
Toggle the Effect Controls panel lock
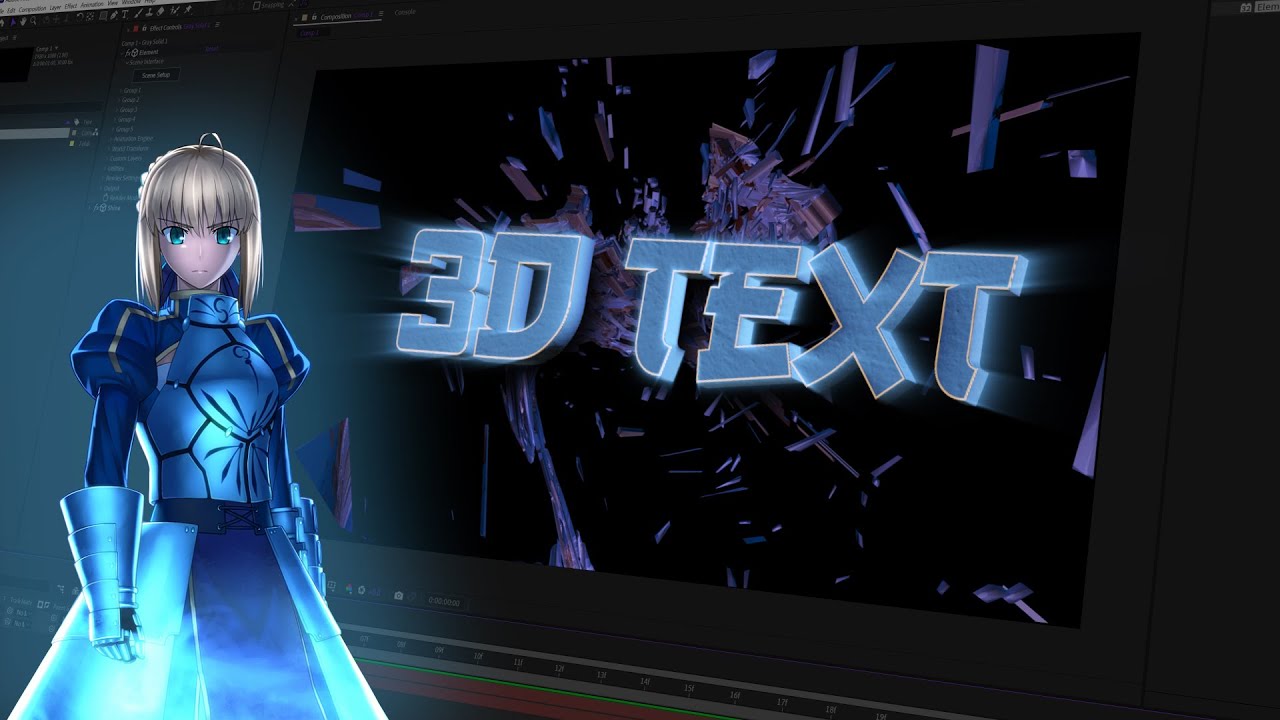(144, 27)
